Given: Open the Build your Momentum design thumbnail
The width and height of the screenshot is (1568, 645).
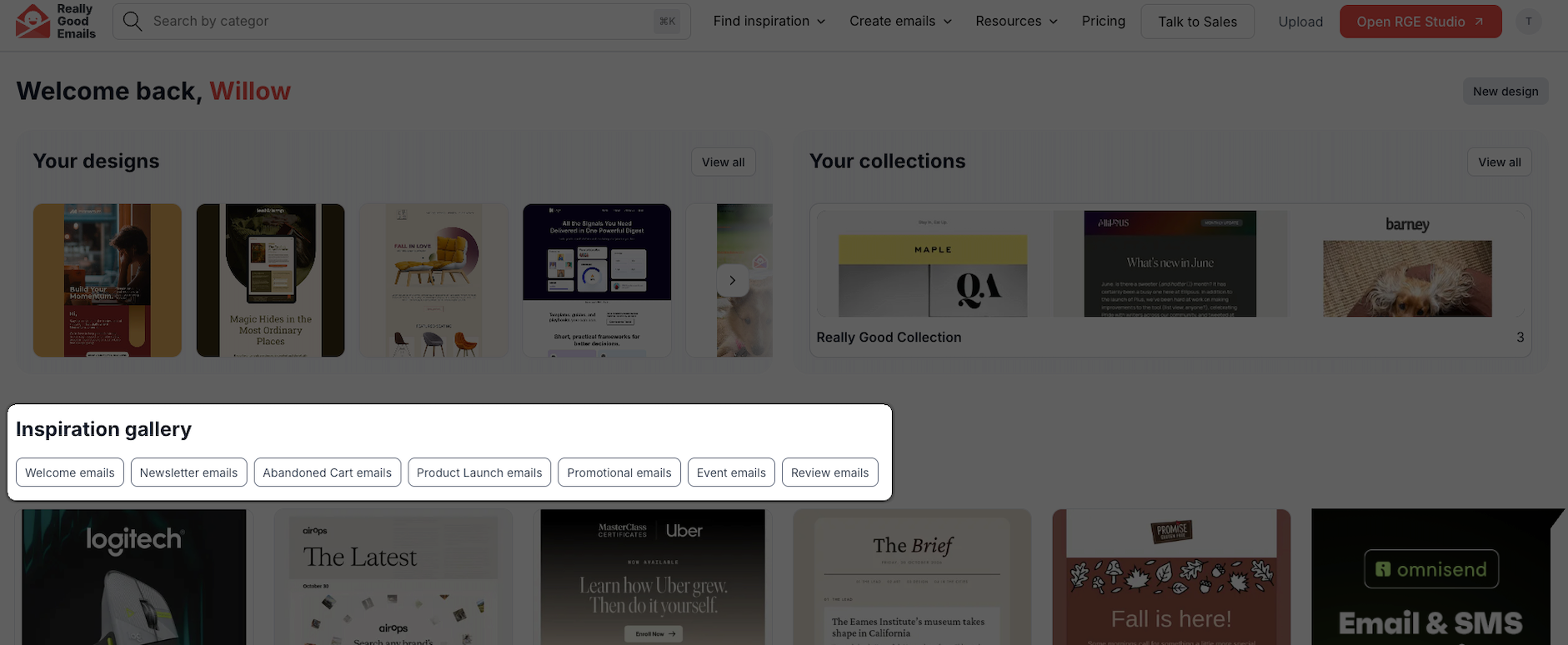Looking at the screenshot, I should pos(108,280).
